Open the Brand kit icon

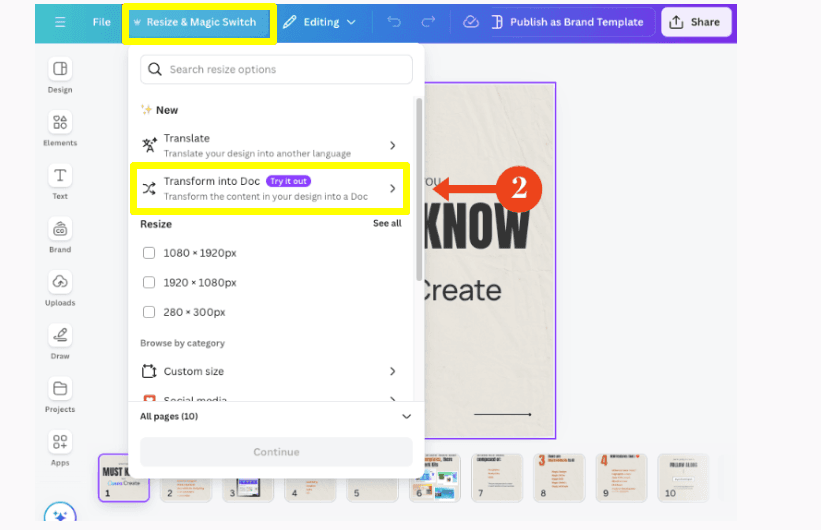pyautogui.click(x=60, y=229)
